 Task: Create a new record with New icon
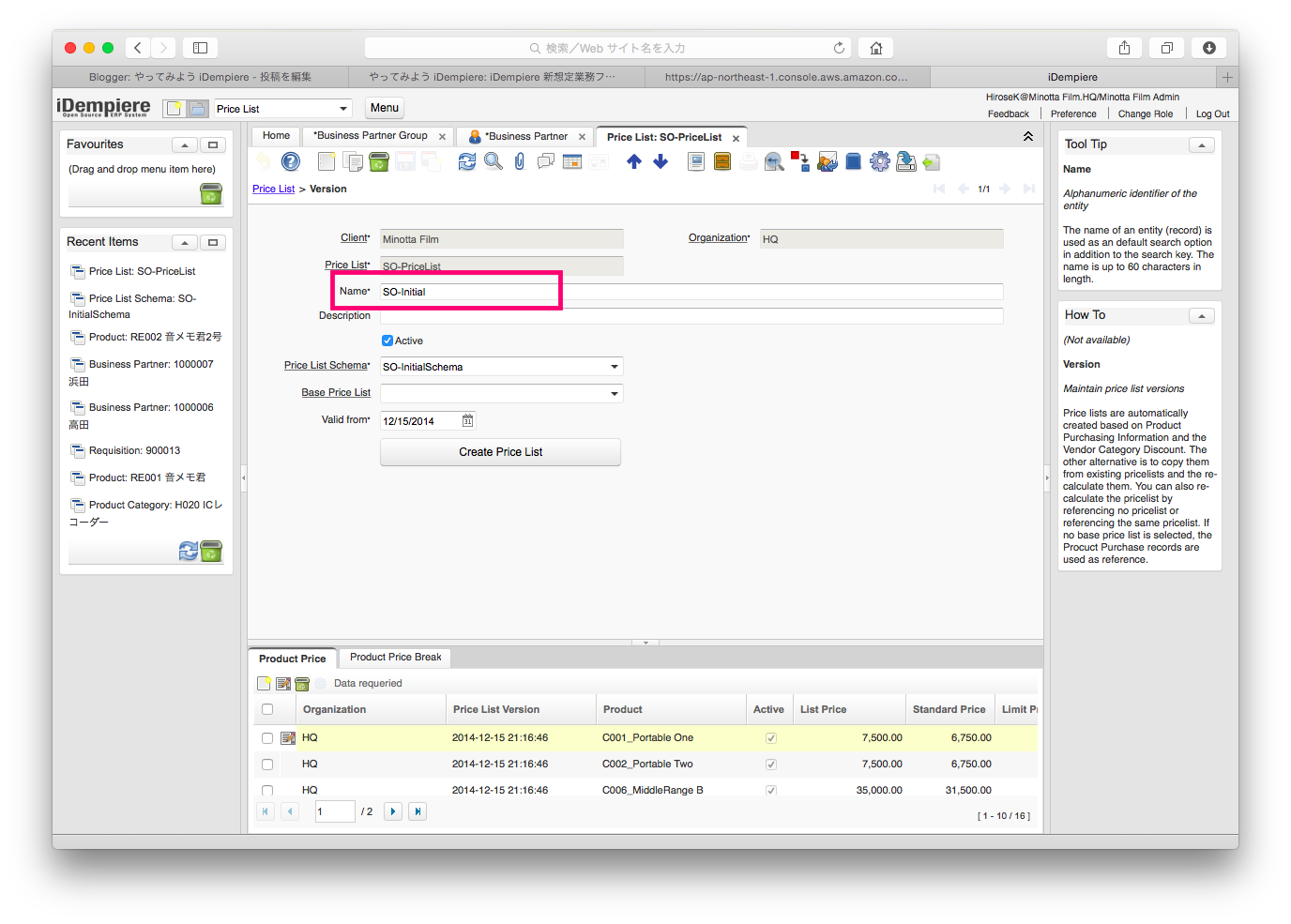pos(327,161)
